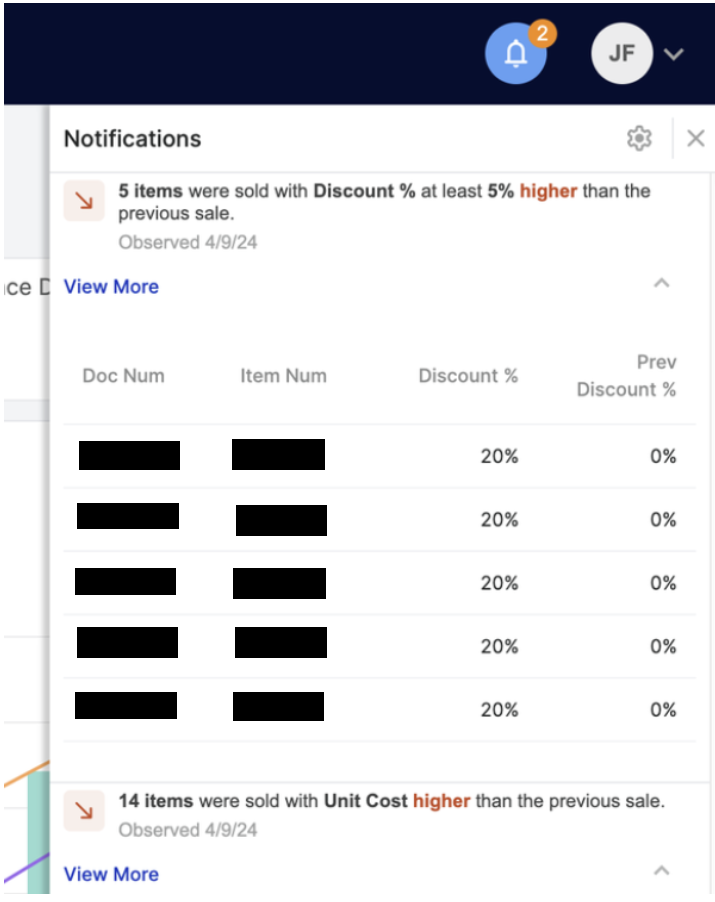Click the notification bell icon
Viewport: 715px width, 902px height.
coord(515,54)
